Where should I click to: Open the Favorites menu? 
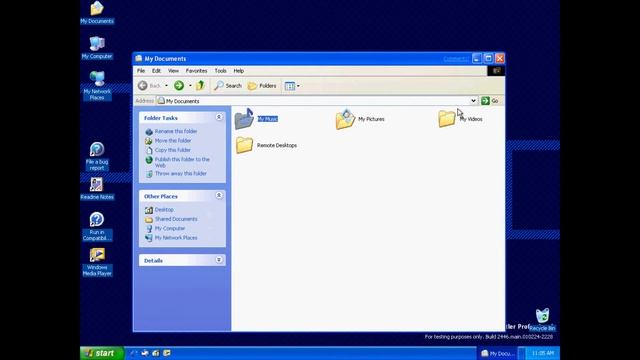click(196, 71)
